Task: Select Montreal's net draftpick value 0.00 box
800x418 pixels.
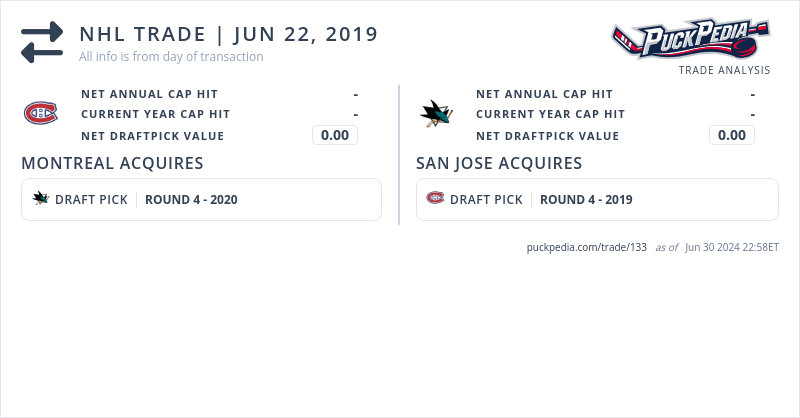Action: tap(335, 135)
